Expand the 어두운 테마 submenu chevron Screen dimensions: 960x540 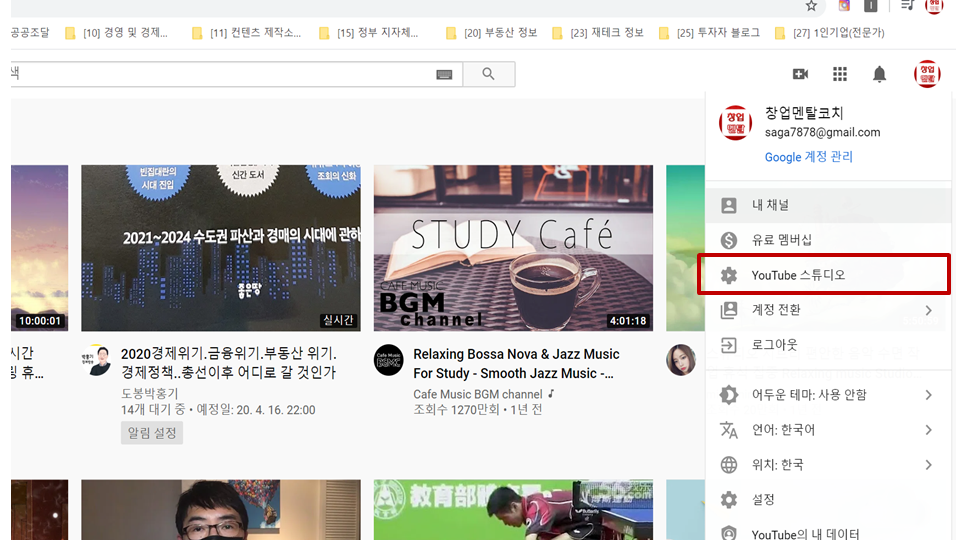pos(929,395)
